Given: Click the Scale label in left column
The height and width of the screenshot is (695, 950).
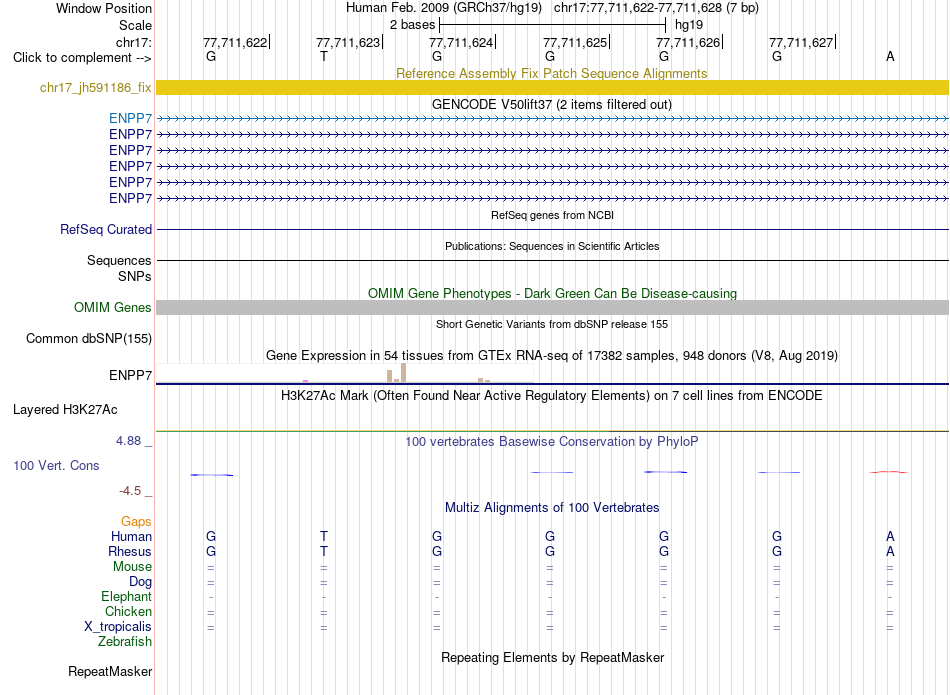Looking at the screenshot, I should (135, 25).
